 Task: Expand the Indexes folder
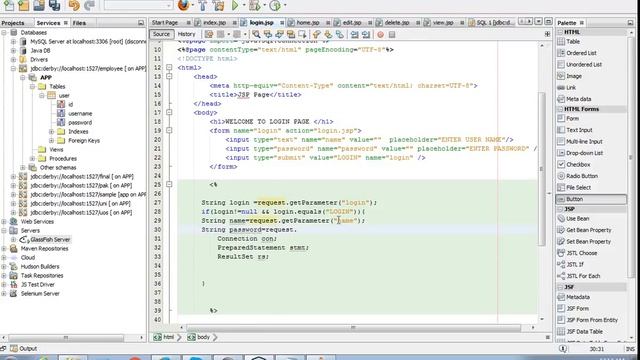point(51,131)
